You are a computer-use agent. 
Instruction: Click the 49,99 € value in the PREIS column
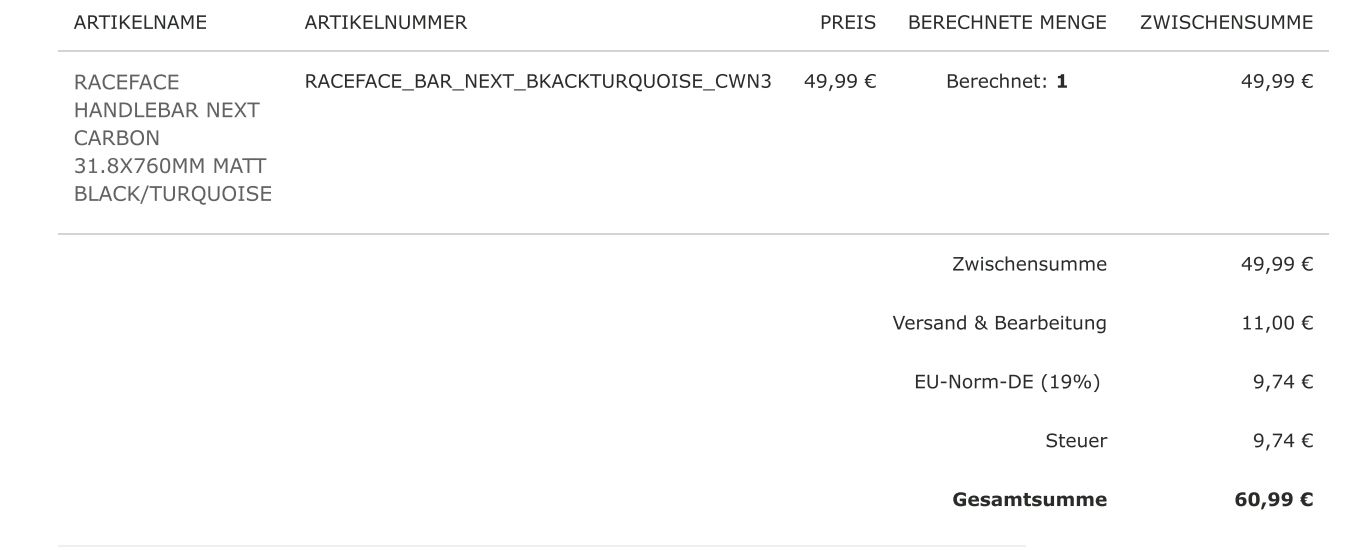[x=839, y=82]
